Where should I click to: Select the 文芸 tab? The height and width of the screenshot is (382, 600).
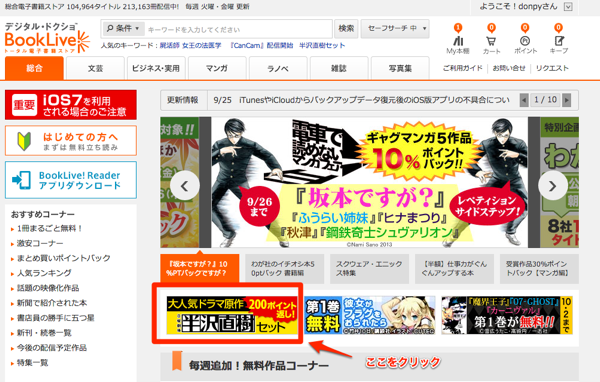point(95,68)
